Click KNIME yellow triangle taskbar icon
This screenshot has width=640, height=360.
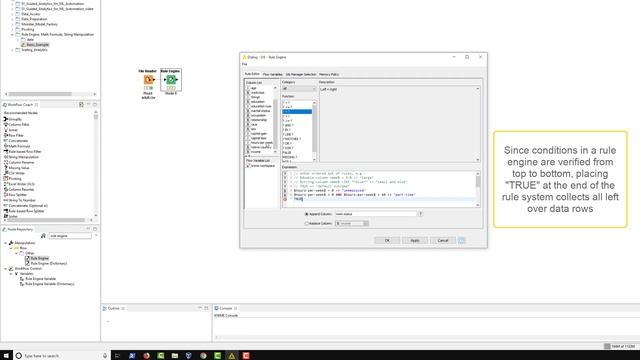point(231,356)
